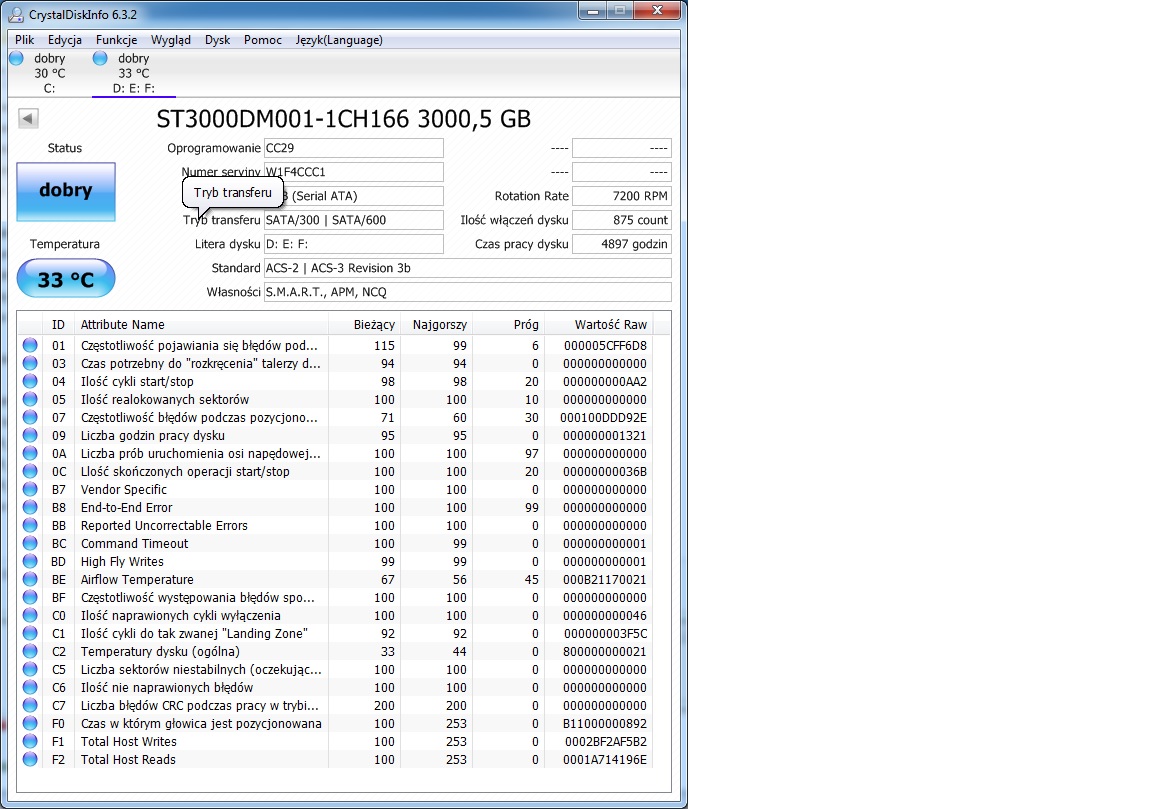Click the serial number field W1F4CCC1
Screen dimensions: 1152x809
353,172
